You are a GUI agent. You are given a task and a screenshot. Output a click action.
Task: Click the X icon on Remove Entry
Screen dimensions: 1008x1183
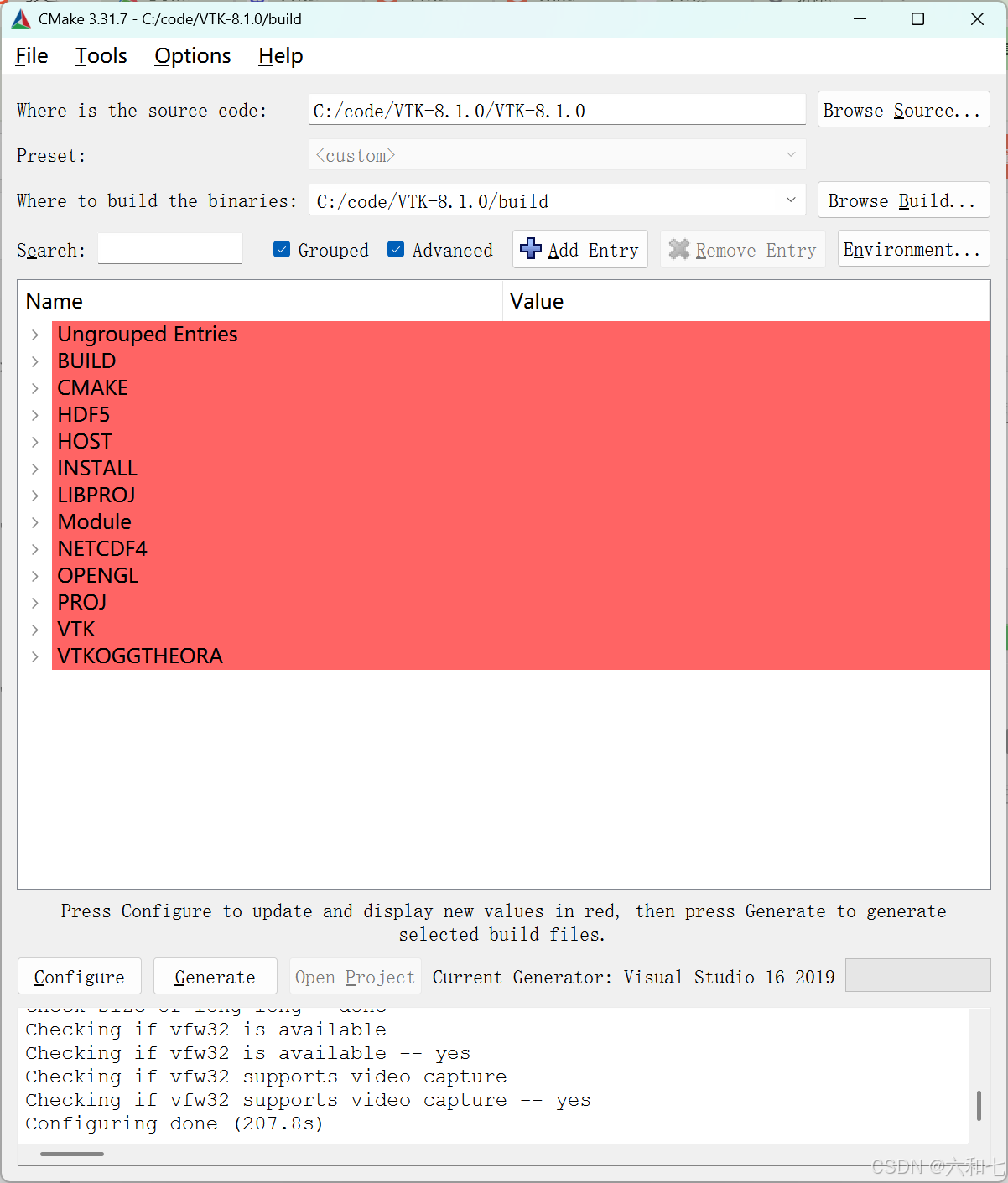pos(679,249)
